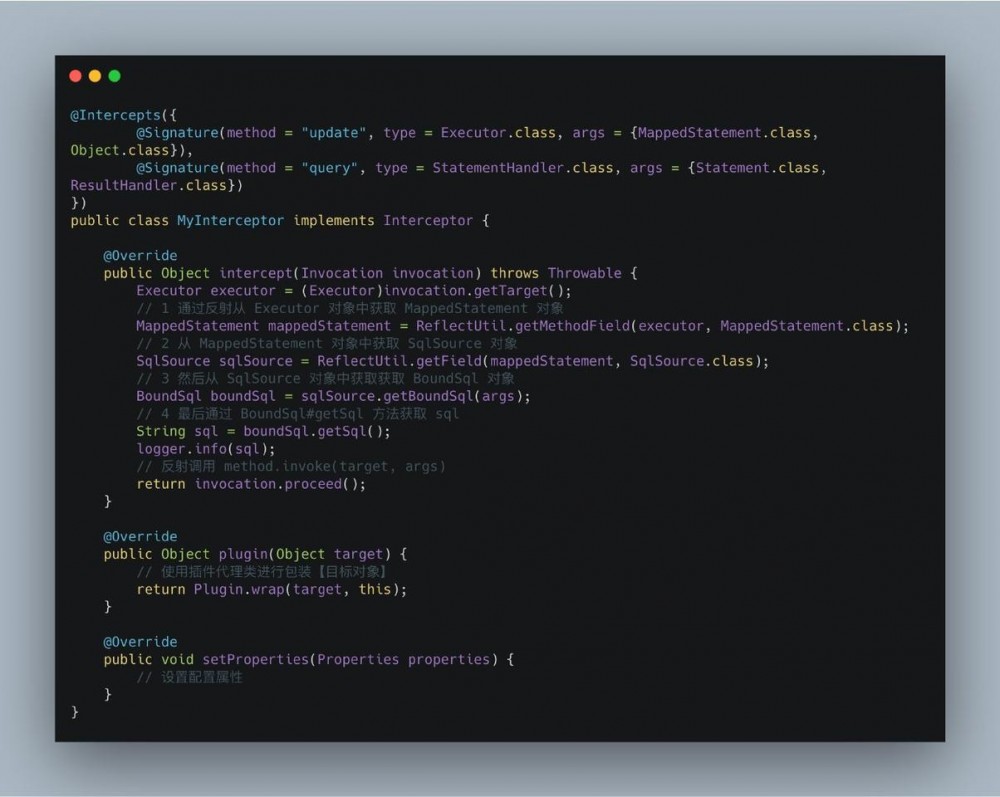The width and height of the screenshot is (1000, 797).
Task: Click the "update" string literal
Action: tap(334, 133)
